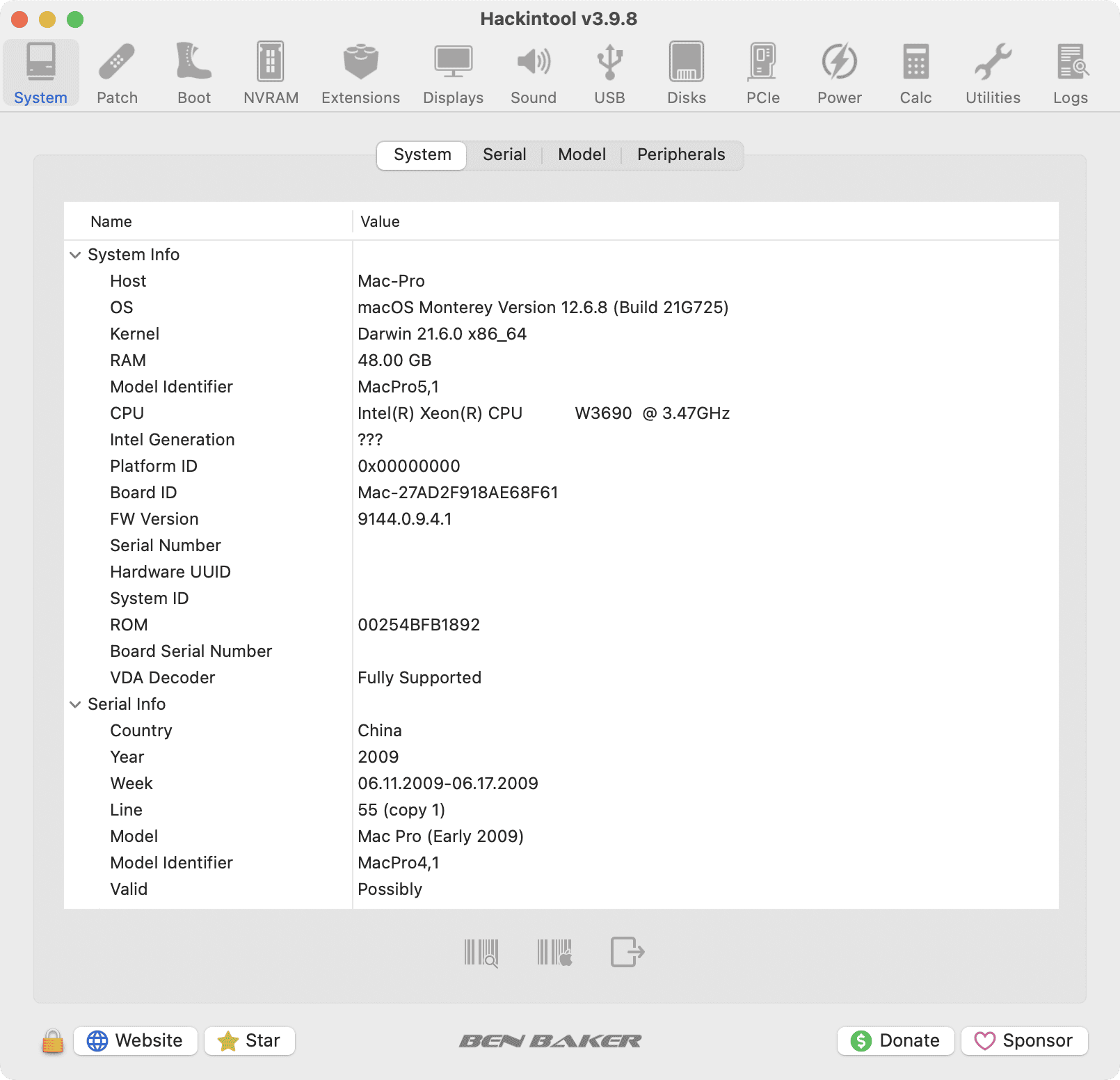Image resolution: width=1120 pixels, height=1080 pixels.
Task: Open the Calc section
Action: [915, 73]
